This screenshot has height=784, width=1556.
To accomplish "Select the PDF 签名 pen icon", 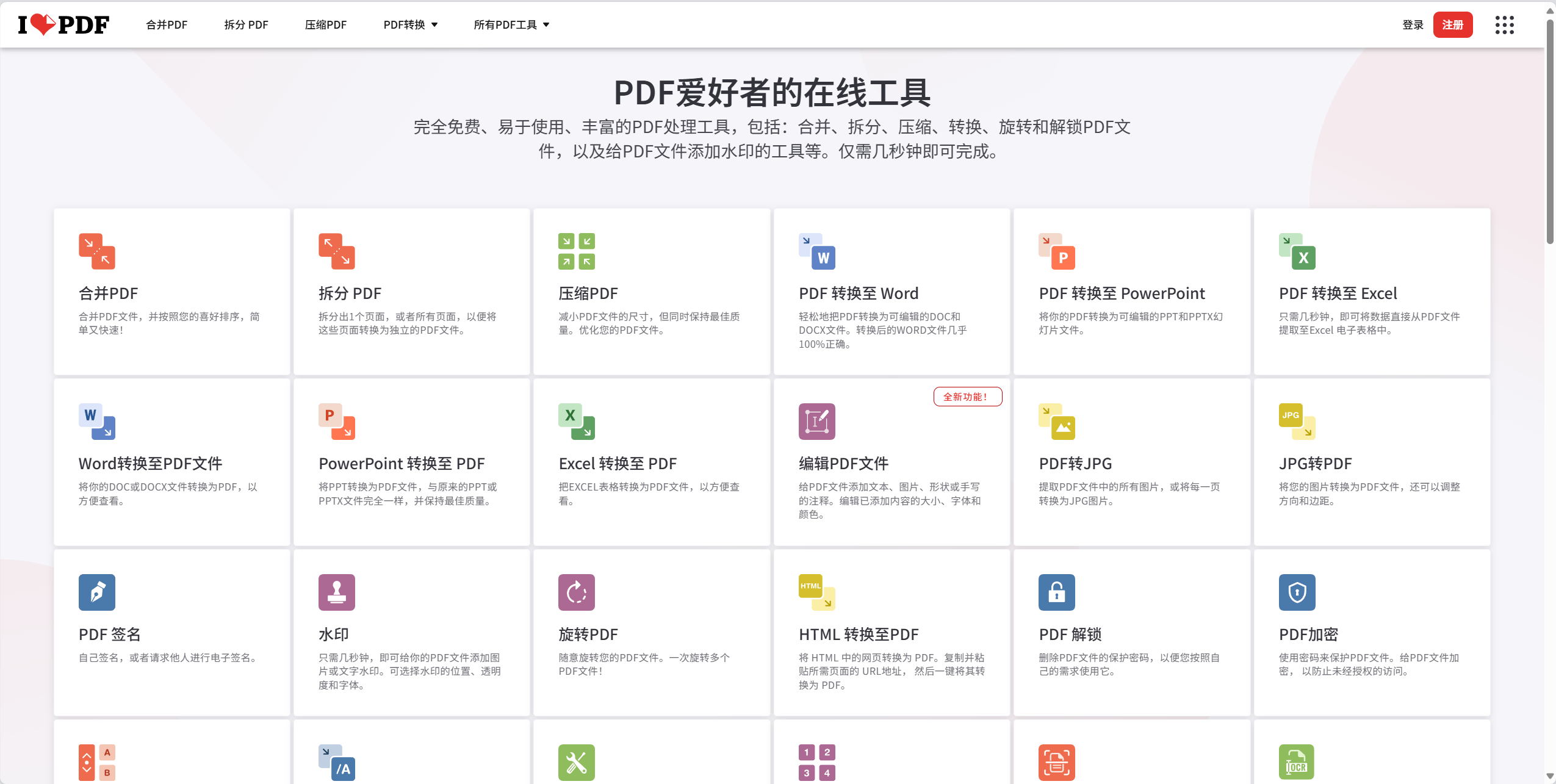I will pos(97,592).
